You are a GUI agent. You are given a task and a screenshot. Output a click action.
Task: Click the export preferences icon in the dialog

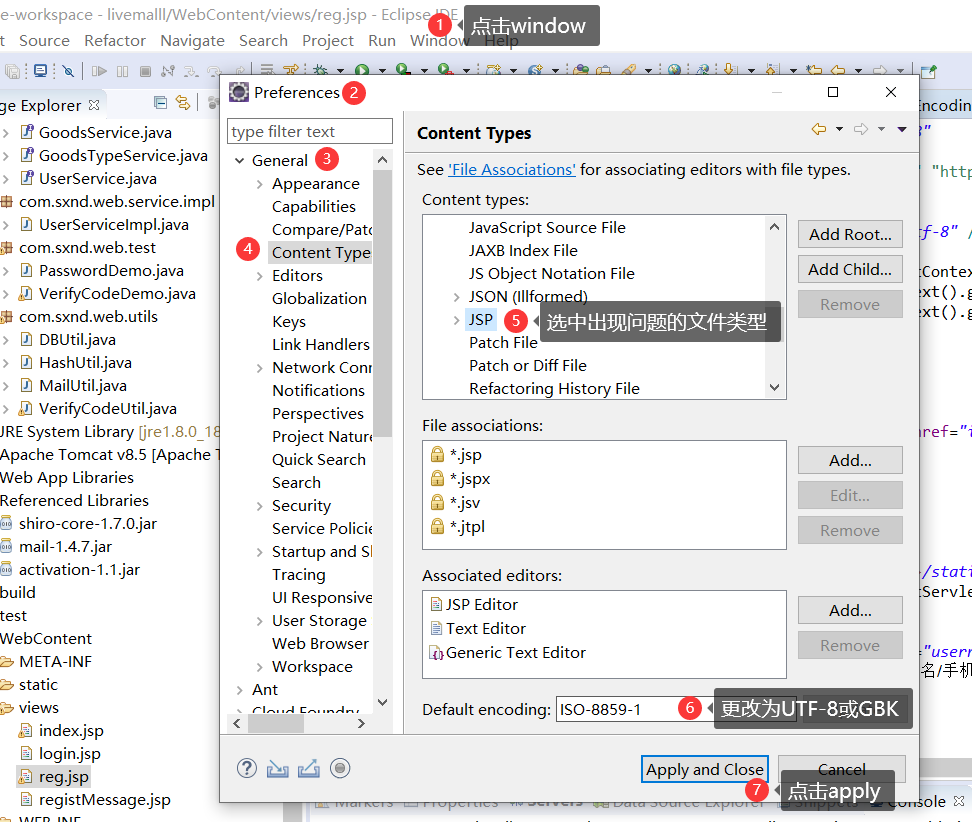click(x=308, y=768)
